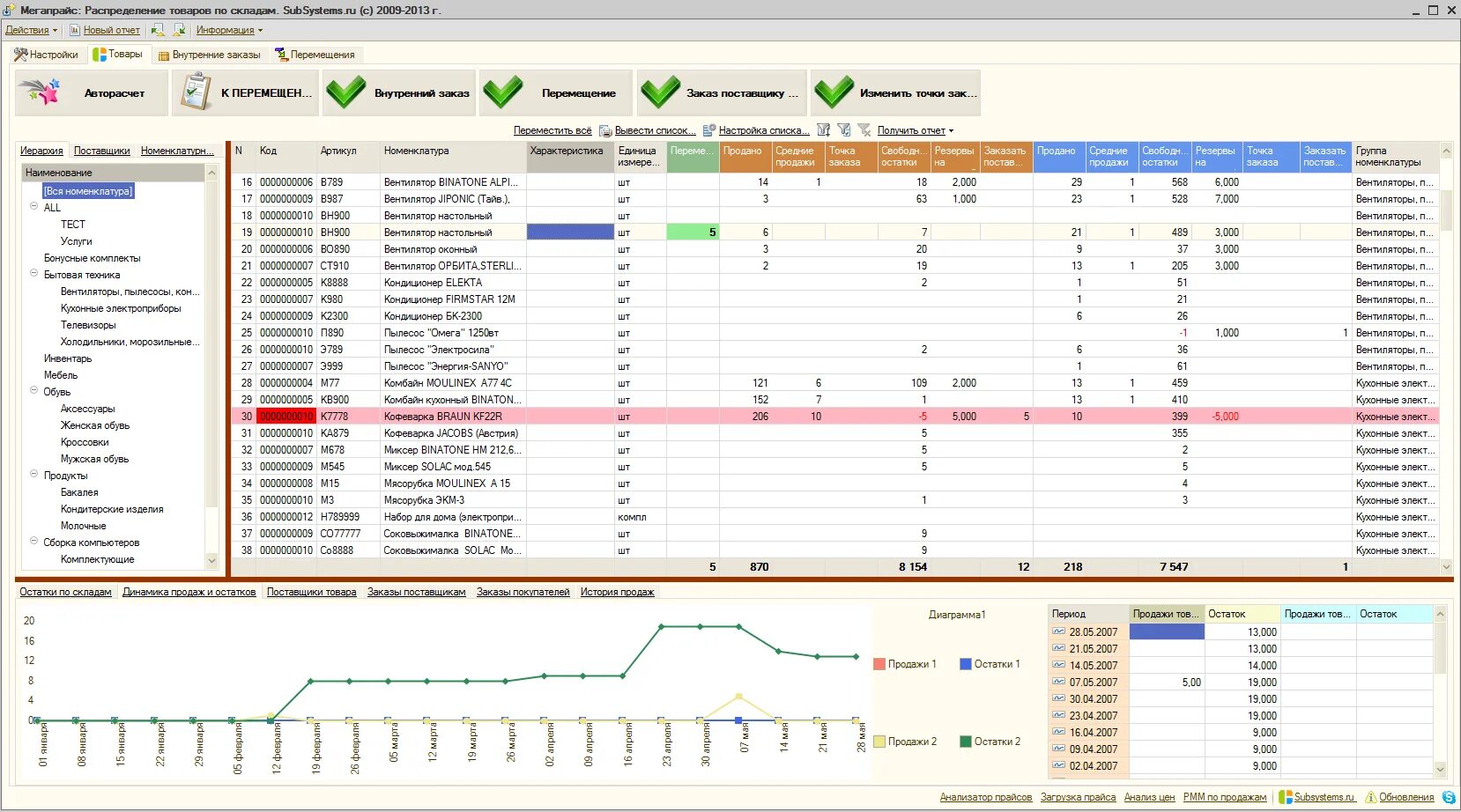Click the first export icon after Новый отчет

(x=158, y=30)
